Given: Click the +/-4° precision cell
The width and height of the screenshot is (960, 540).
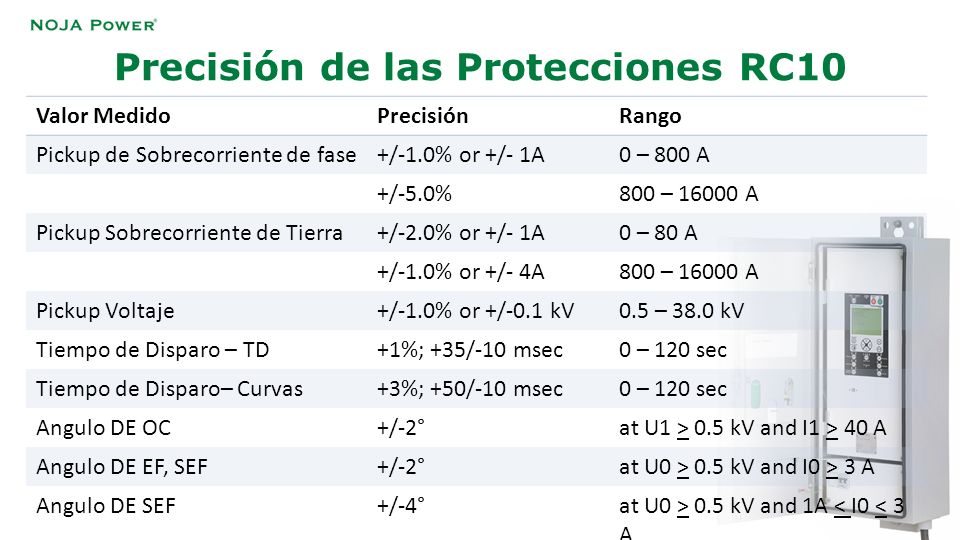Looking at the screenshot, I should (x=400, y=506).
